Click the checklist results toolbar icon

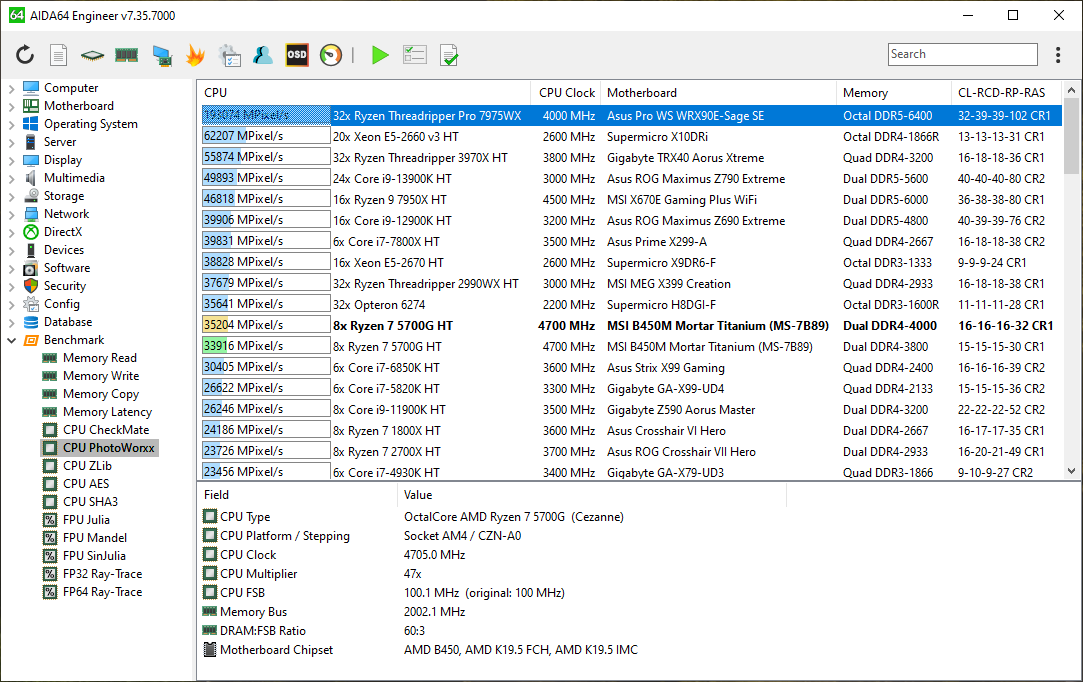tap(414, 55)
